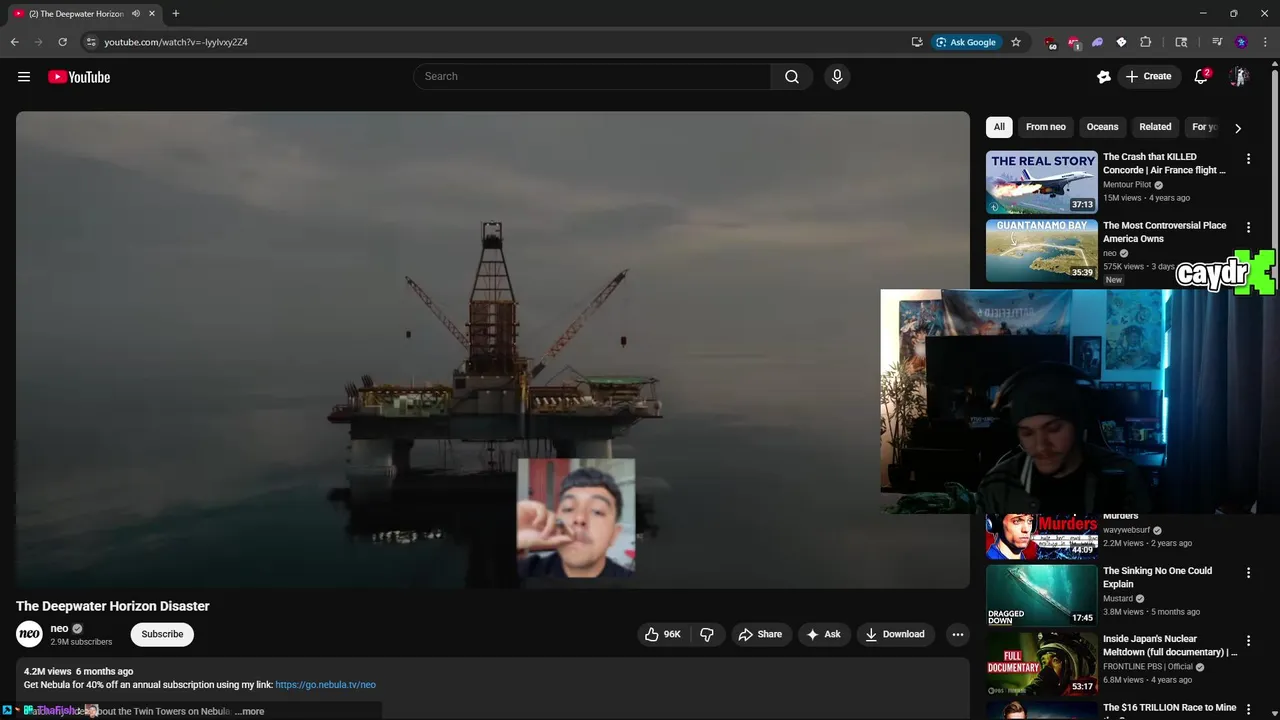Image resolution: width=1280 pixels, height=720 pixels.
Task: Click the Download button
Action: click(895, 634)
